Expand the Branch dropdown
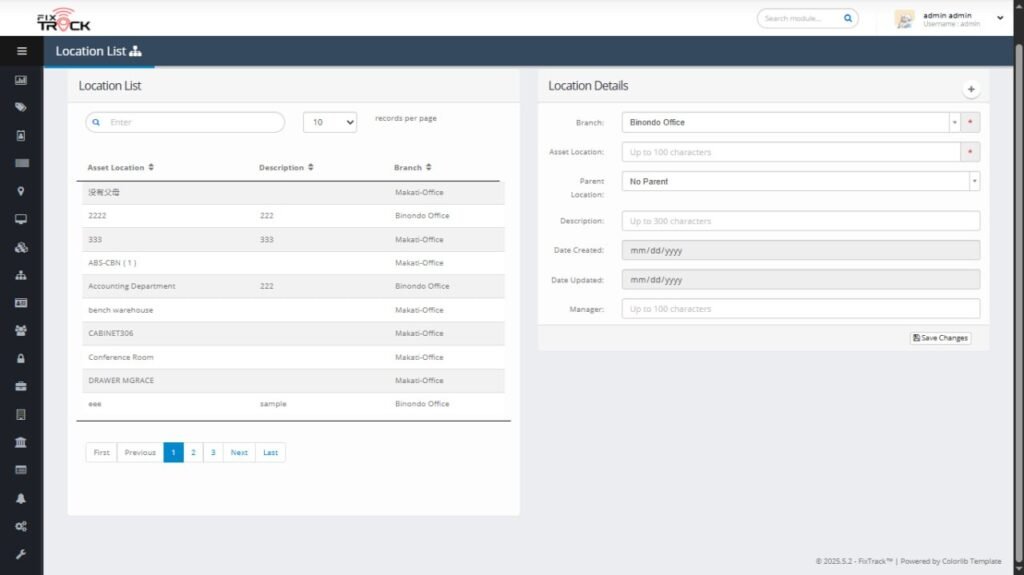1024x575 pixels. pyautogui.click(x=954, y=122)
